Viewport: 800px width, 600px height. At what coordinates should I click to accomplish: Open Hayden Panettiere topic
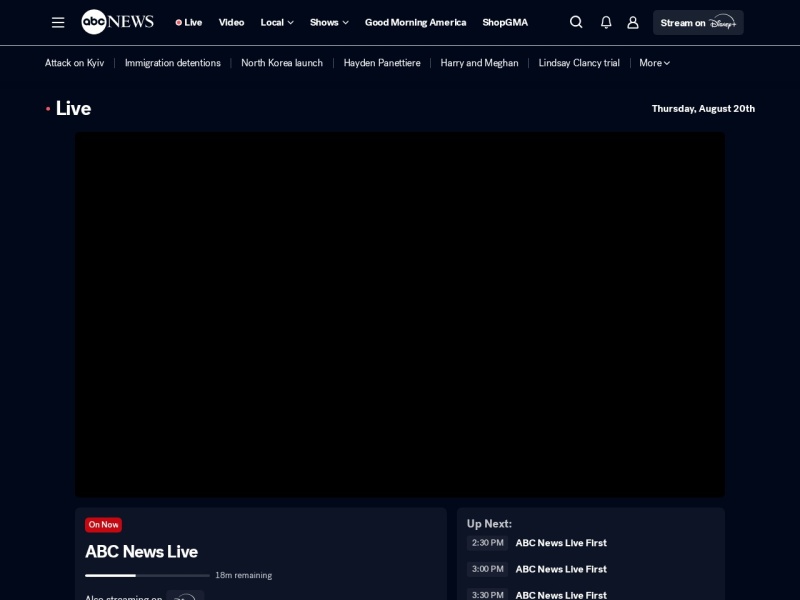click(x=382, y=63)
